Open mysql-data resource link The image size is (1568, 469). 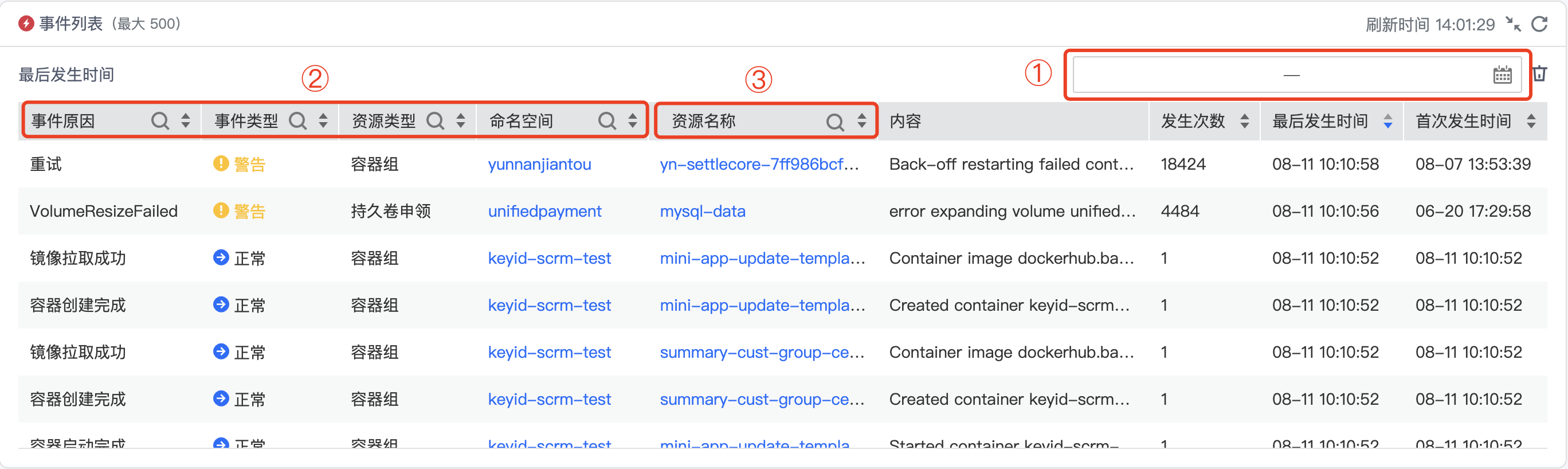pos(703,212)
